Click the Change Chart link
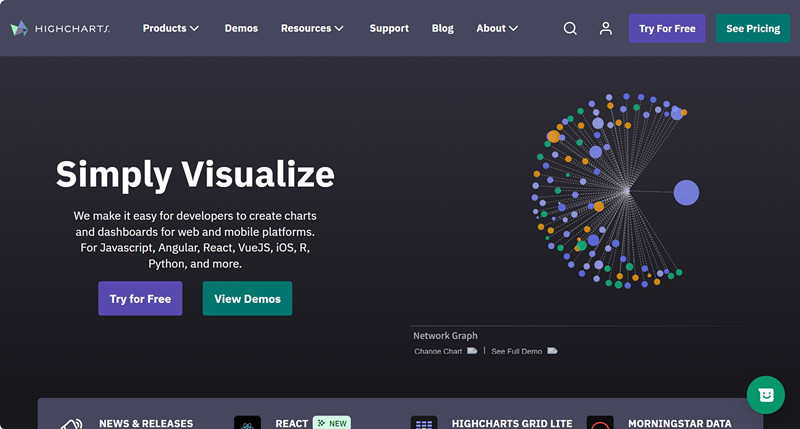The image size is (800, 429). click(438, 351)
